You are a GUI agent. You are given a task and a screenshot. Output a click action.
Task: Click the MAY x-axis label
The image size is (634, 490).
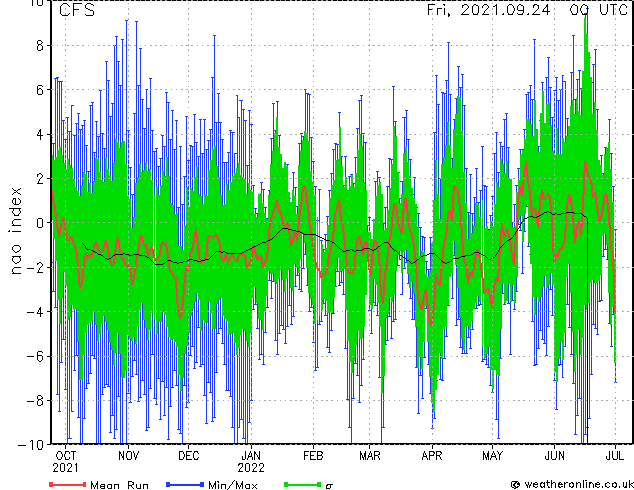coord(492,456)
